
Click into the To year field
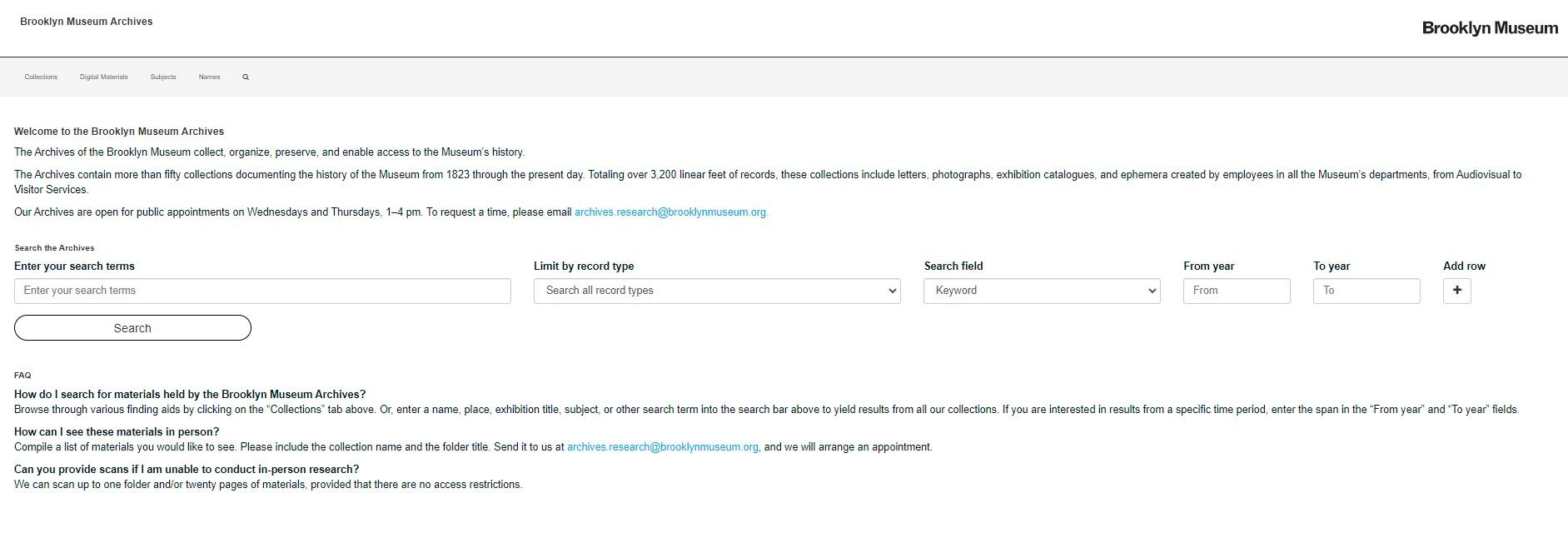click(x=1366, y=291)
